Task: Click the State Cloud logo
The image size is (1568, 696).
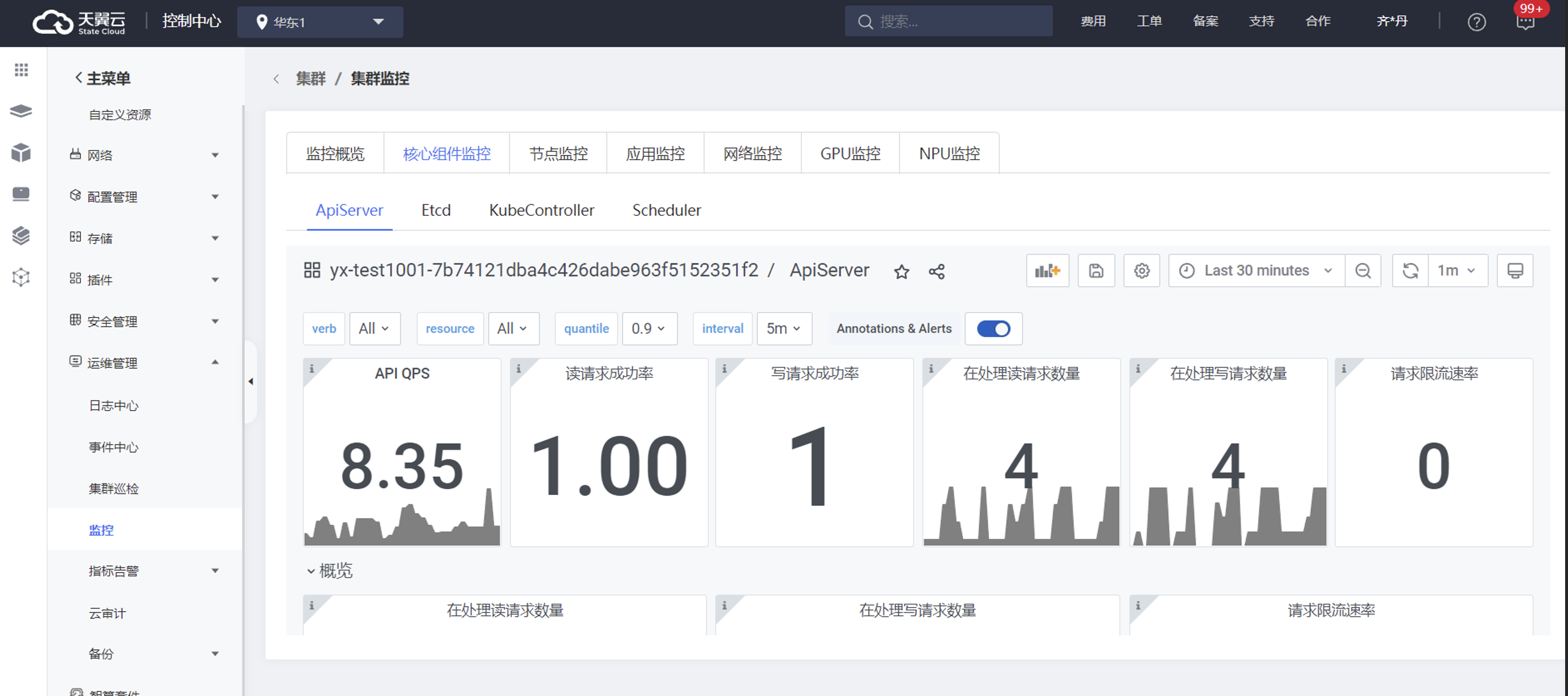Action: (79, 22)
